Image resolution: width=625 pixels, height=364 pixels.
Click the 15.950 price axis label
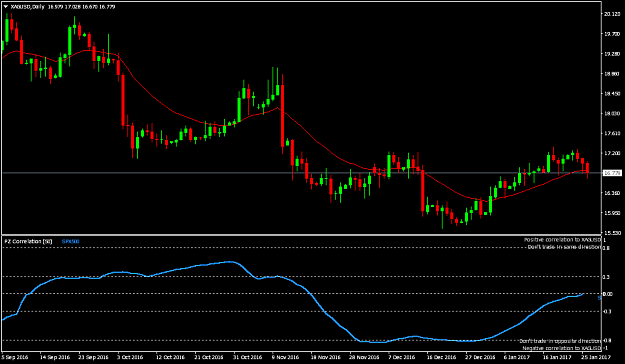click(612, 213)
